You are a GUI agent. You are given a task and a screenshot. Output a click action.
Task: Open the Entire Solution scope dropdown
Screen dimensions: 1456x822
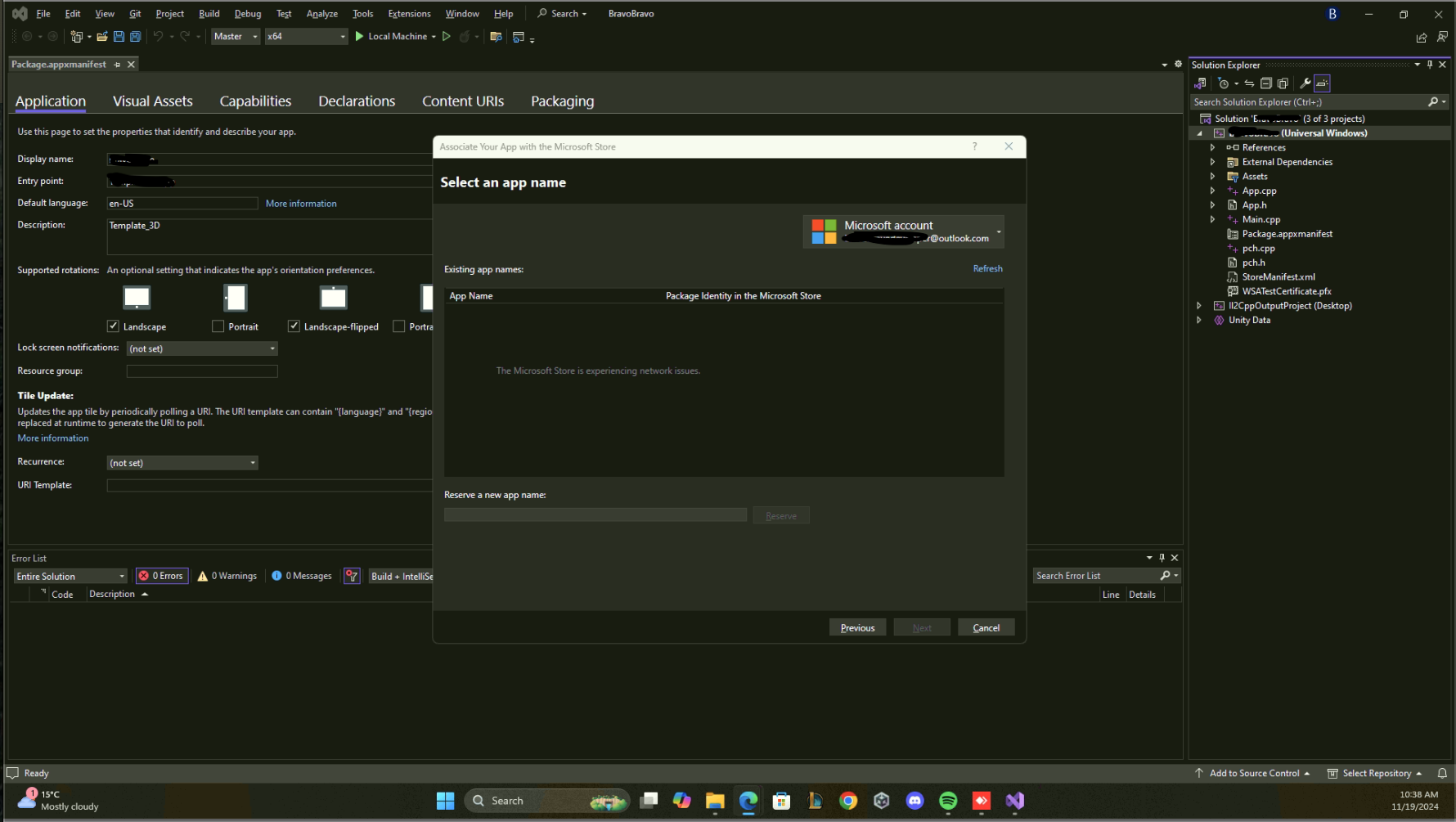70,577
